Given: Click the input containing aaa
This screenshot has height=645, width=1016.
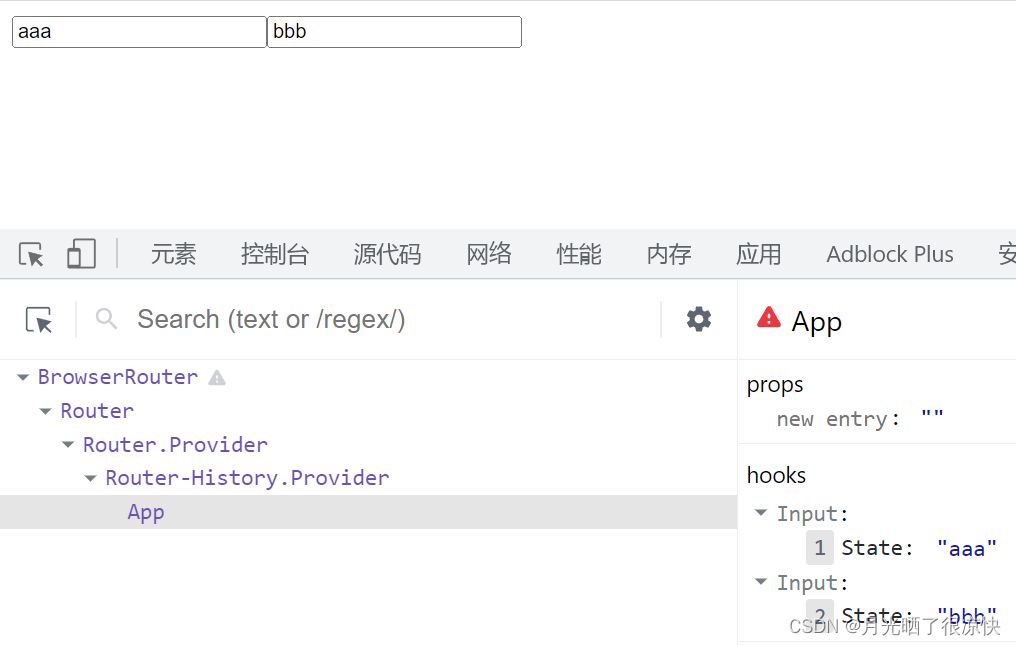Looking at the screenshot, I should click(x=139, y=32).
